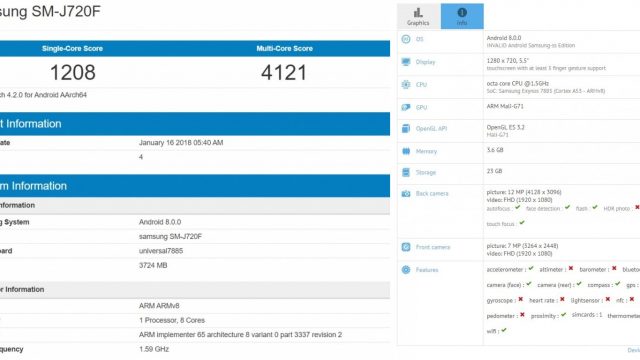Click the barometer red cross
This screenshot has height=360, width=640.
tap(614, 269)
